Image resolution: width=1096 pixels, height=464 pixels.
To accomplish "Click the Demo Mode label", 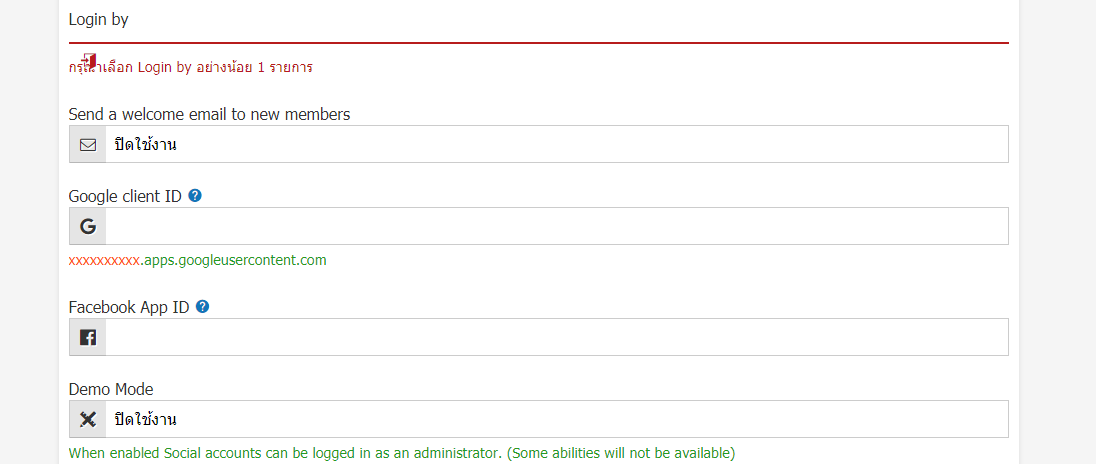I will 111,389.
